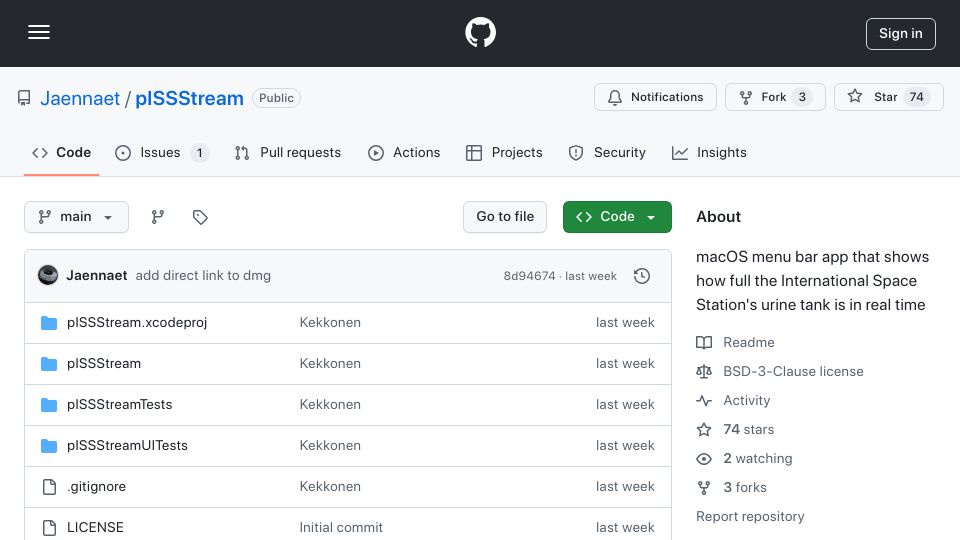The height and width of the screenshot is (540, 960).
Task: Click the pISSStreamUITests folder icon
Action: click(49, 446)
